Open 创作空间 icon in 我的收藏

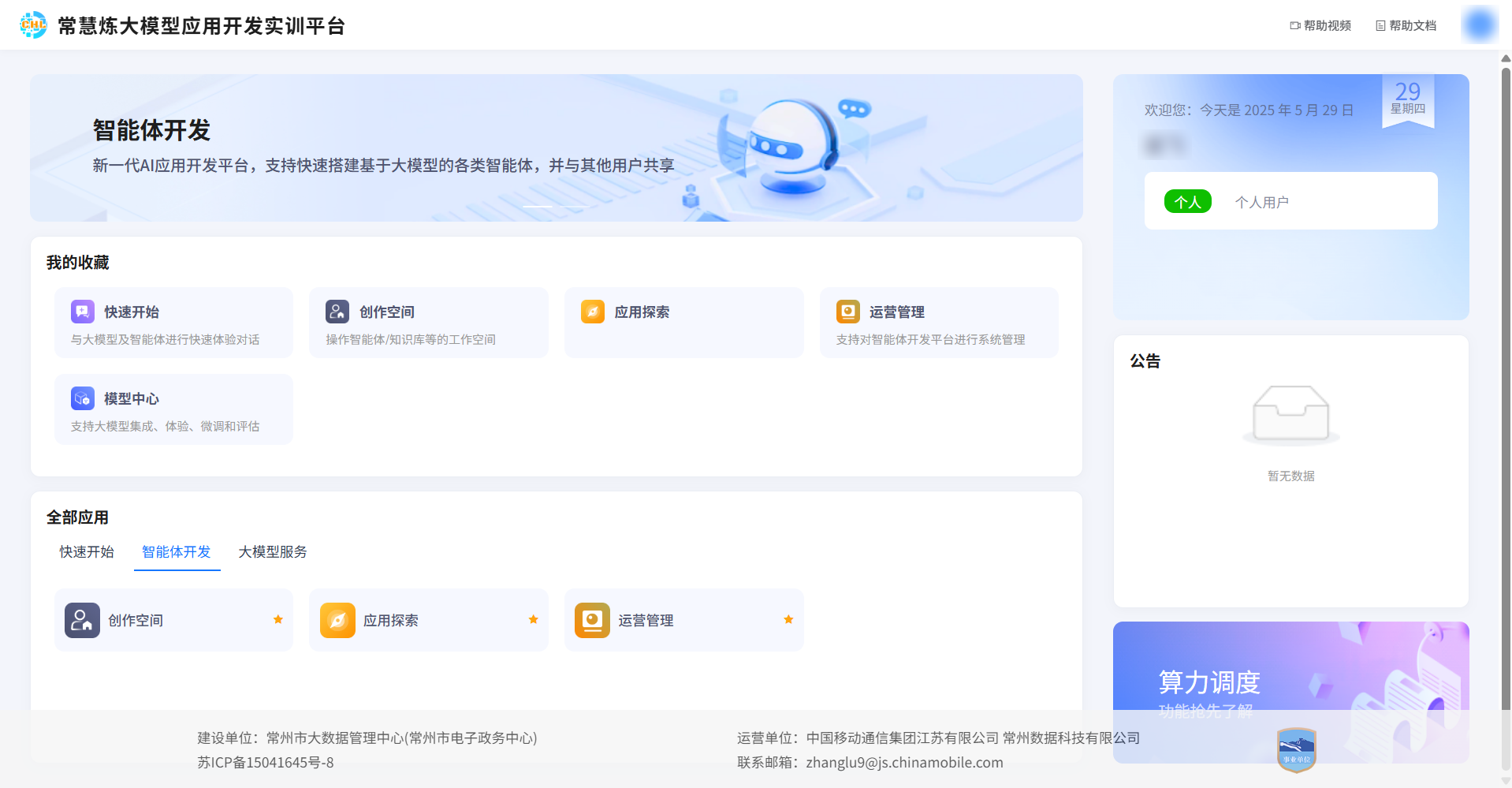tap(337, 312)
